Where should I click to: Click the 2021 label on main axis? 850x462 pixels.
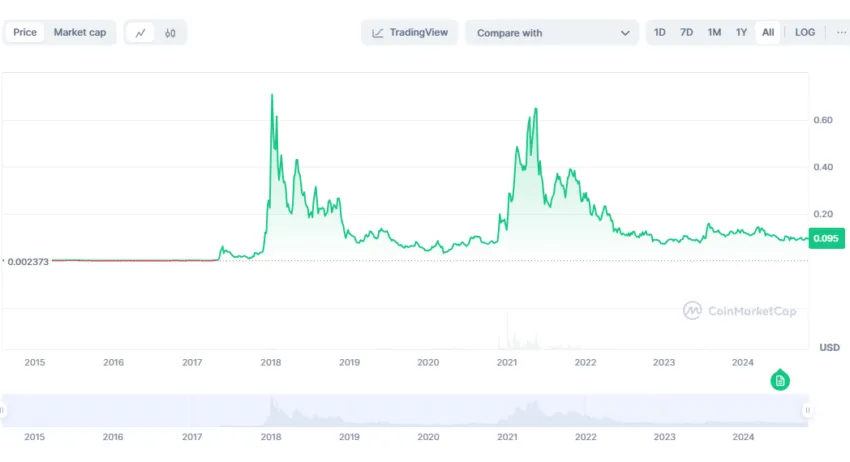[x=507, y=362]
